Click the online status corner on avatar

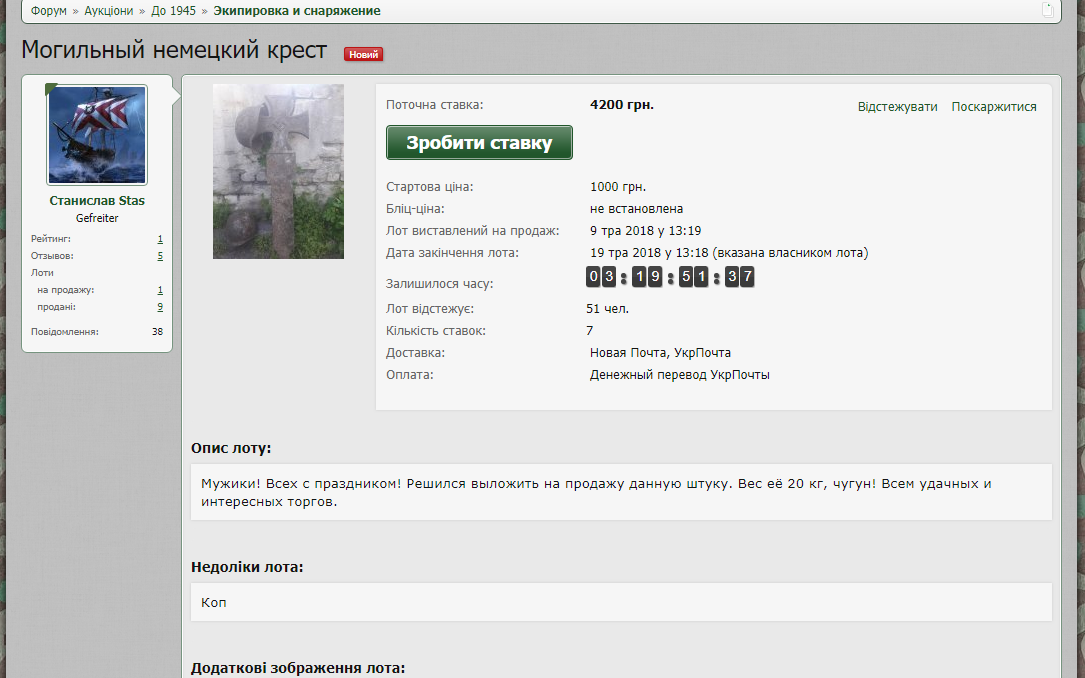tap(52, 89)
